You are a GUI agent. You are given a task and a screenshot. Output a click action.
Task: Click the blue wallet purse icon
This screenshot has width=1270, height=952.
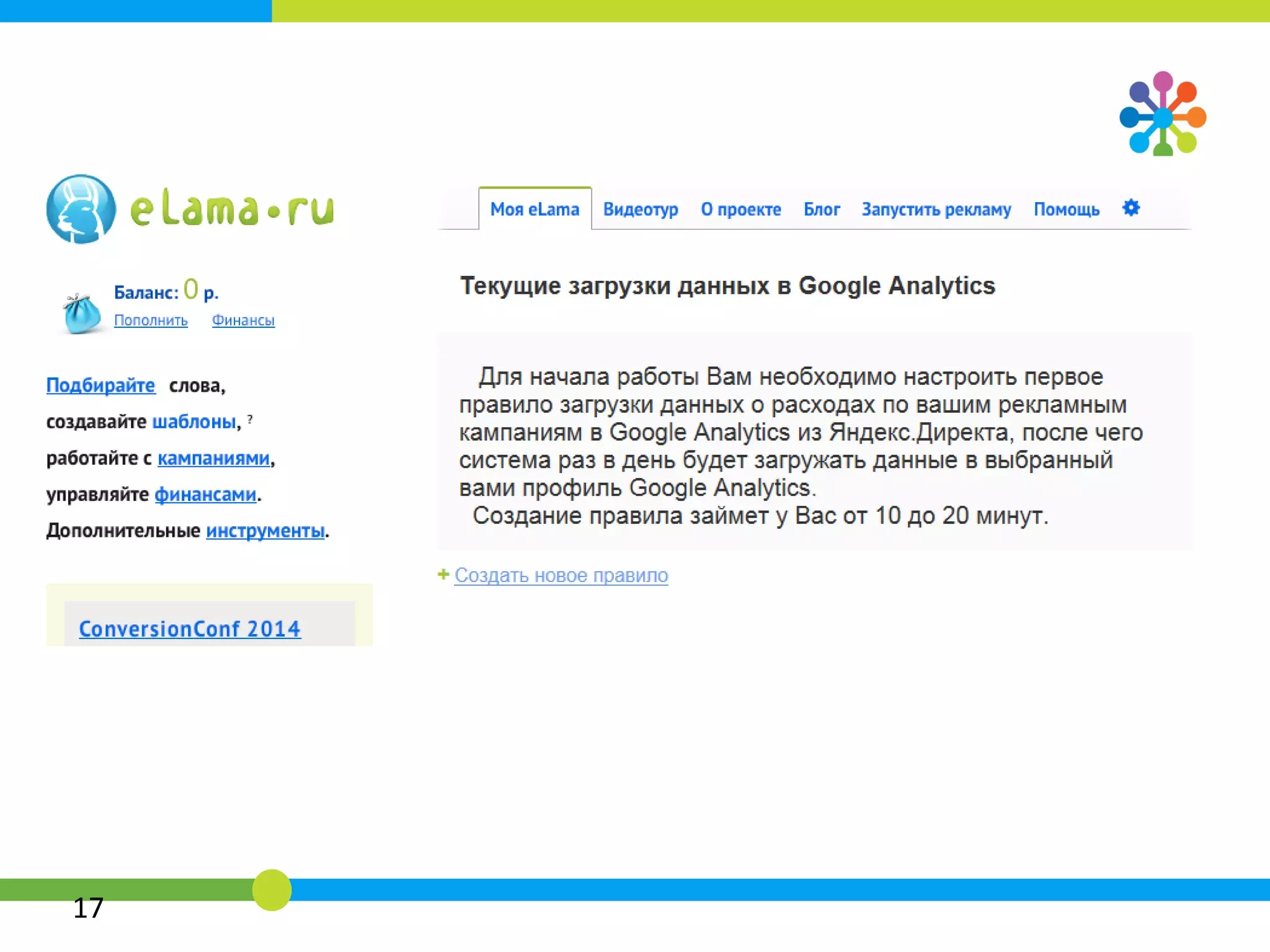tap(82, 314)
